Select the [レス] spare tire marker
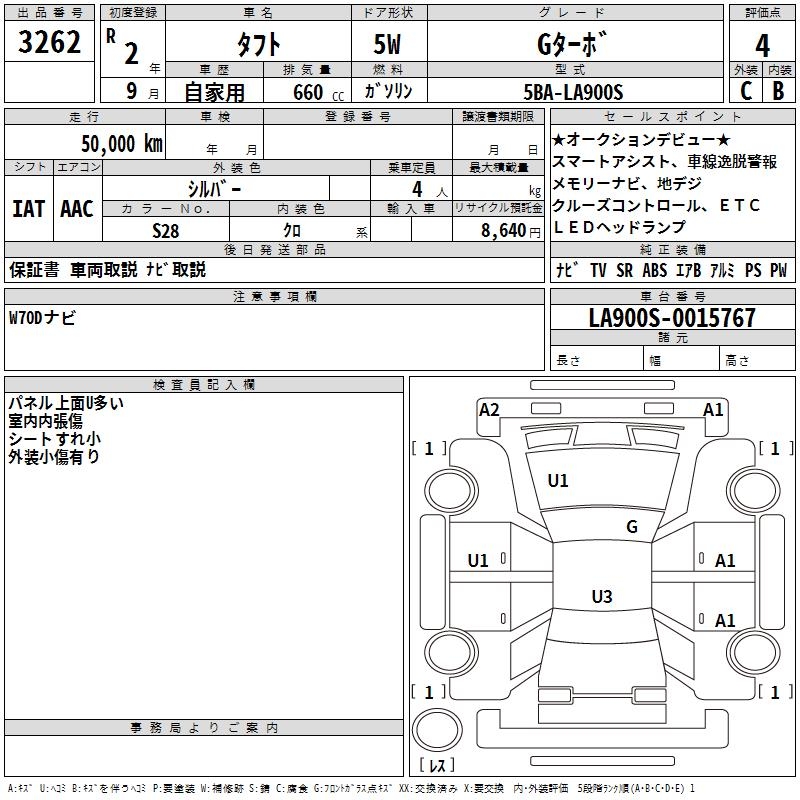 [436, 766]
